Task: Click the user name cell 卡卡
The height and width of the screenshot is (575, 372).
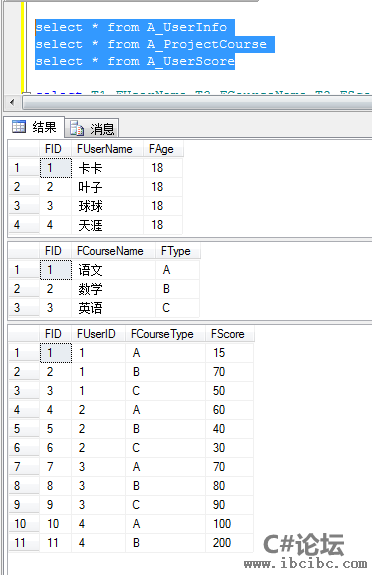Action: tap(107, 168)
